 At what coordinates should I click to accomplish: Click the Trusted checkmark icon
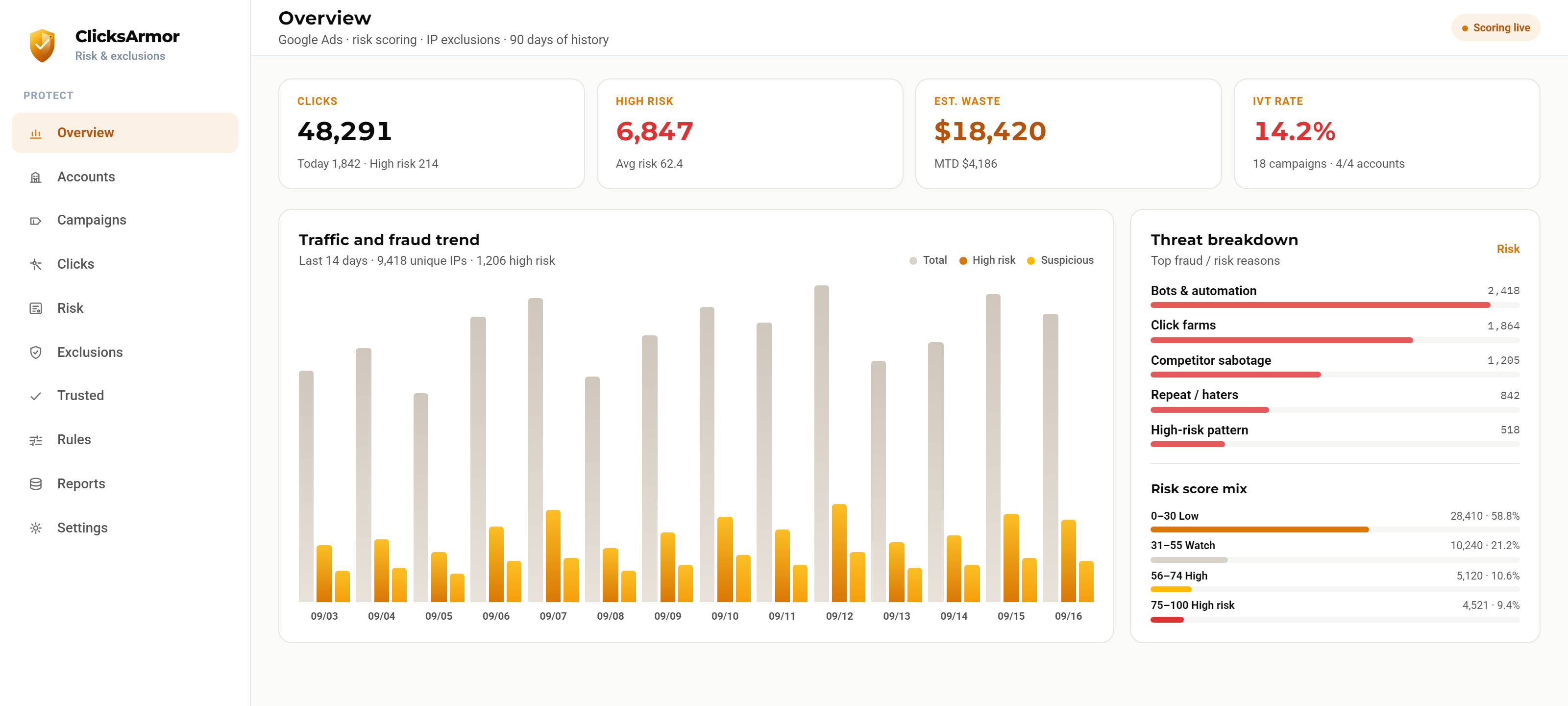36,396
